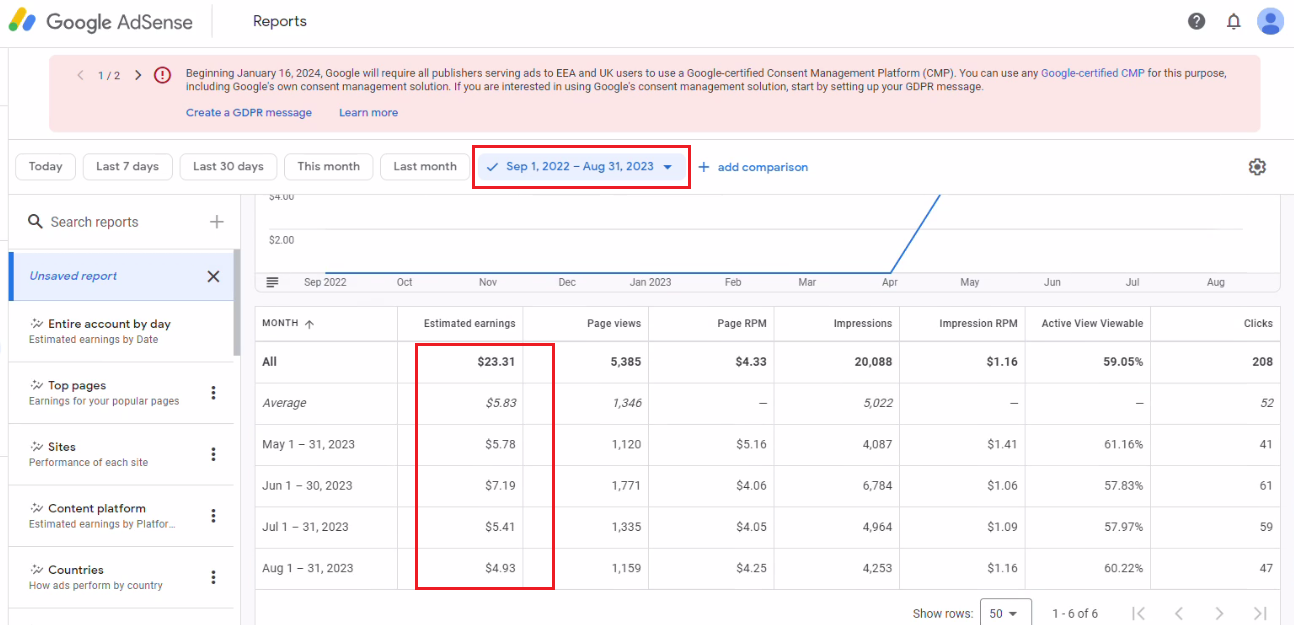Jump to first page of results
1294x625 pixels.
click(1138, 613)
